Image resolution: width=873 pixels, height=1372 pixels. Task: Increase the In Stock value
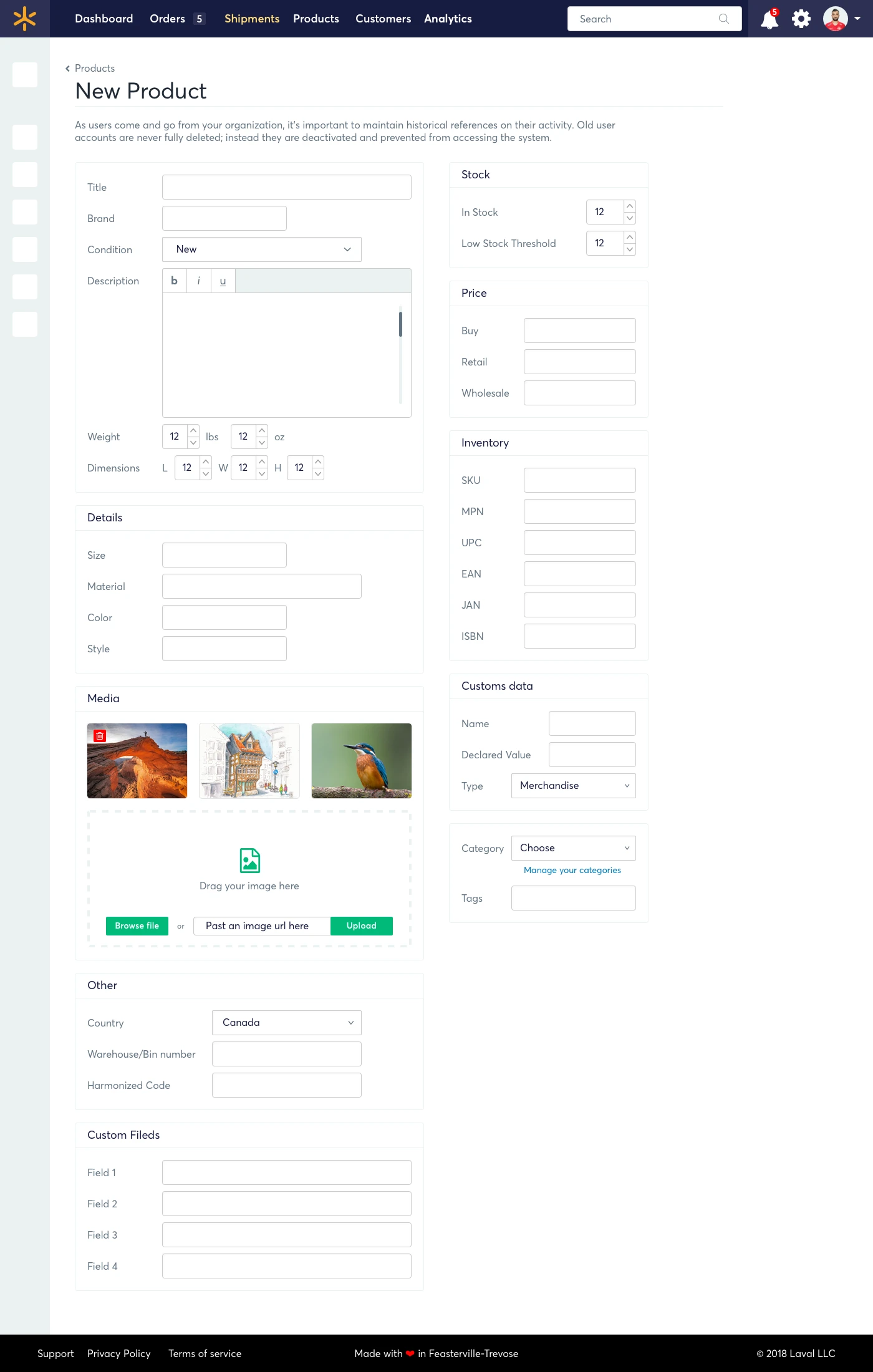630,206
